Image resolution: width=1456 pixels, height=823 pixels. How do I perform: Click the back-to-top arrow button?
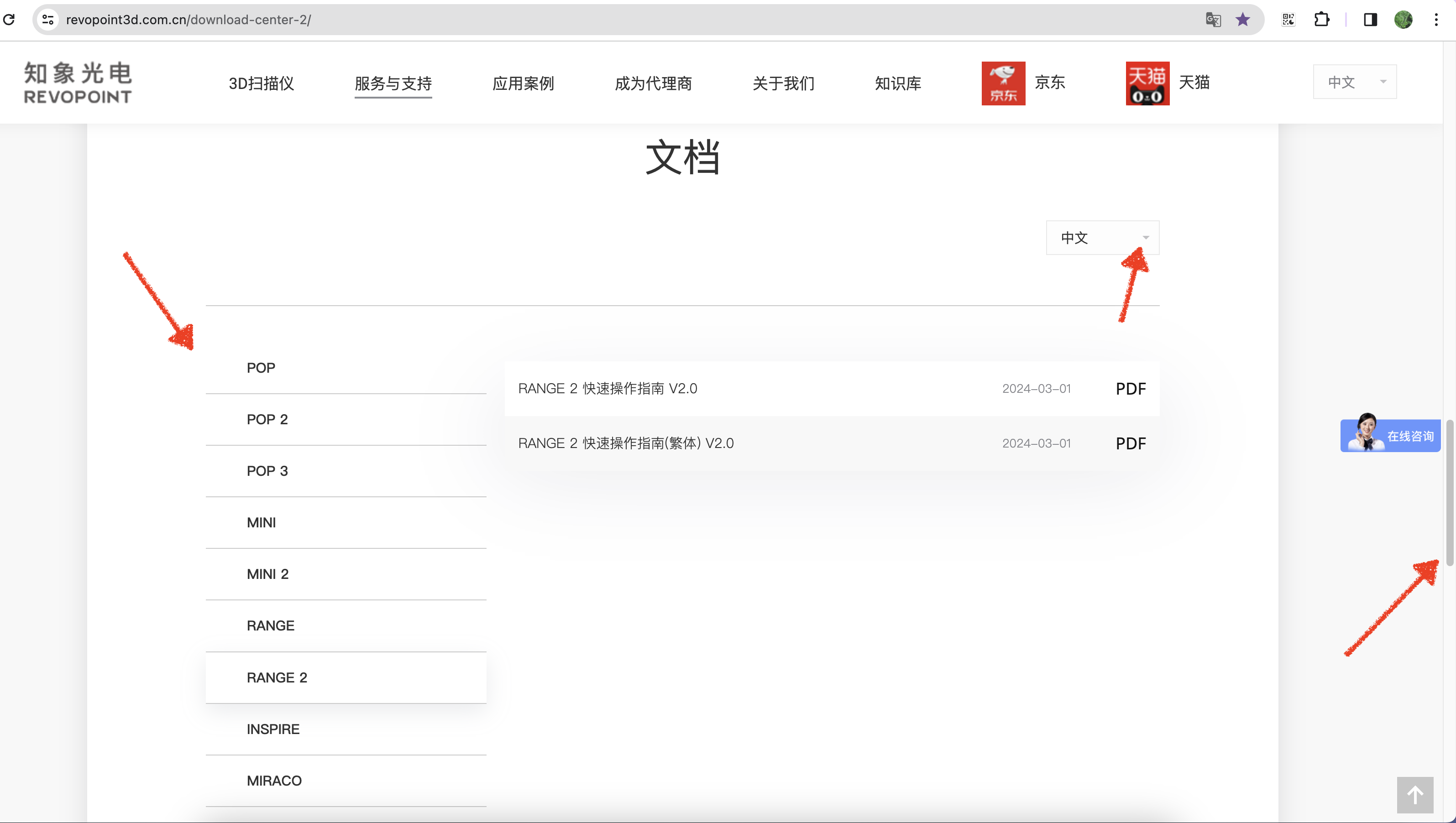click(x=1415, y=795)
